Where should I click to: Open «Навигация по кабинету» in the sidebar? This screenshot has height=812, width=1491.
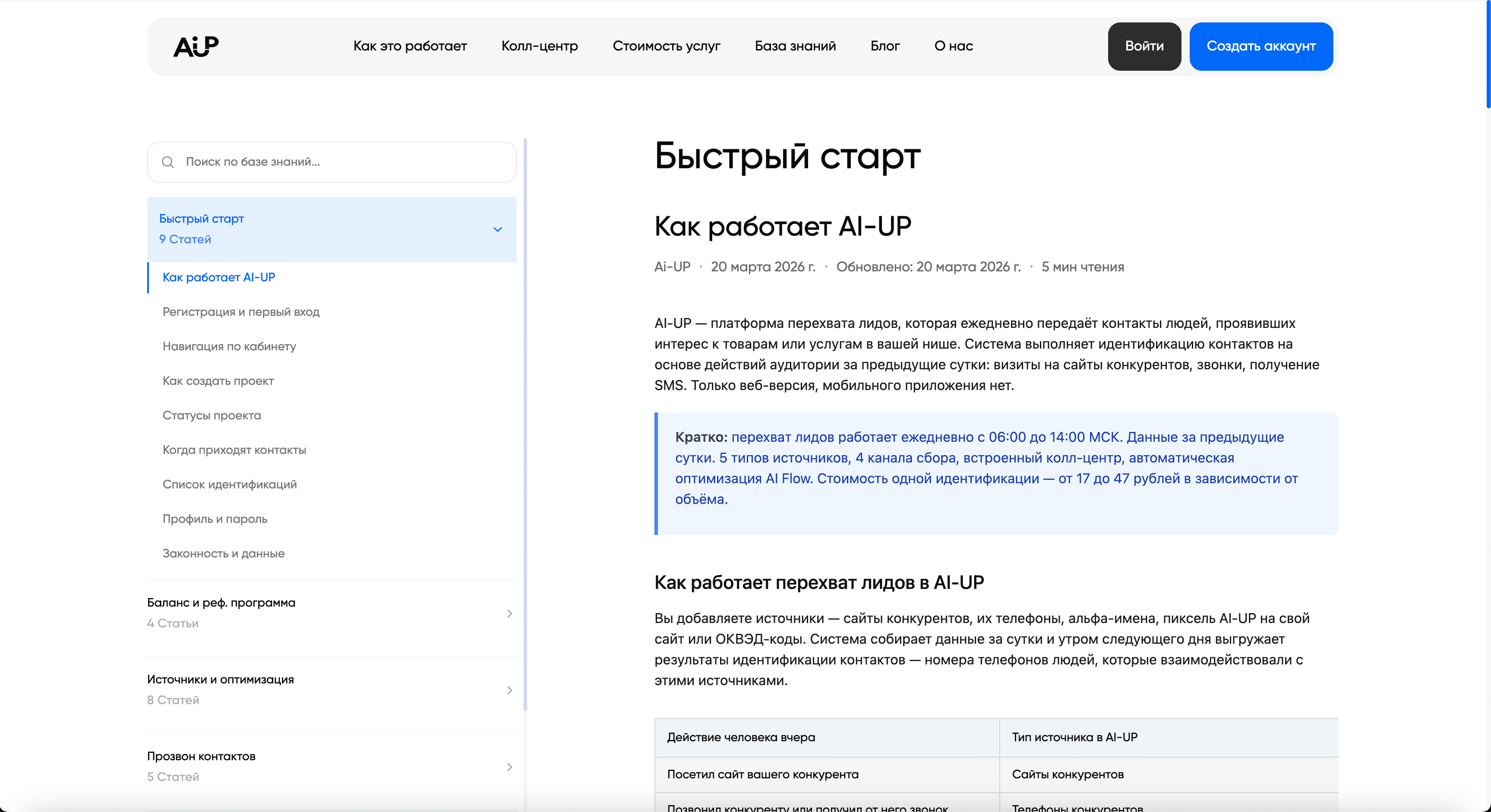click(229, 346)
